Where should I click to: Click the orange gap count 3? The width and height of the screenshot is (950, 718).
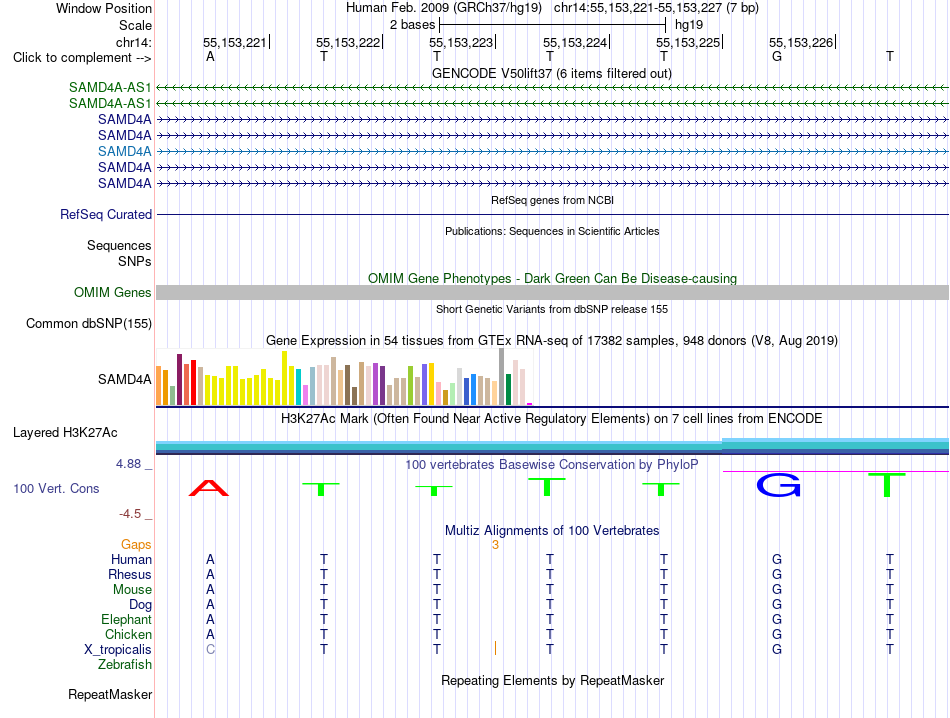click(x=495, y=545)
